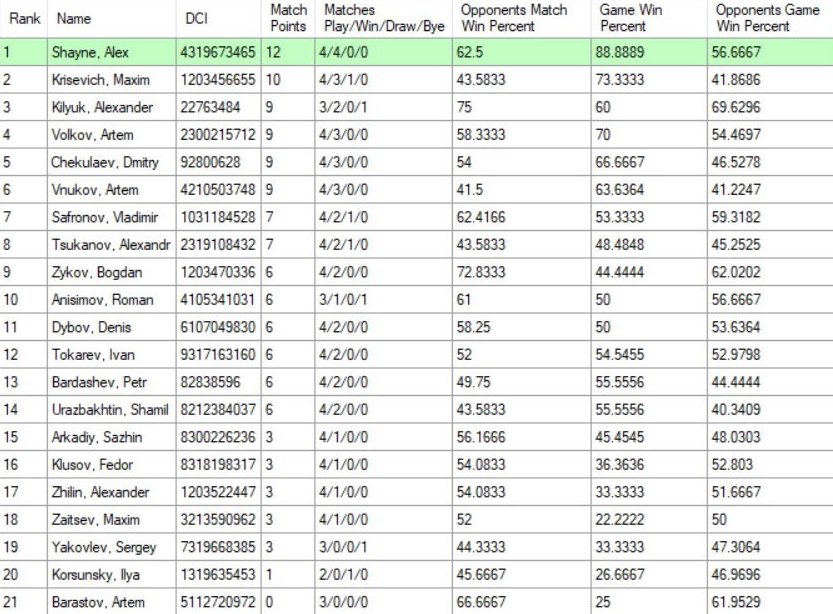Click the name Urazbakhtin, Shamil

click(x=109, y=410)
